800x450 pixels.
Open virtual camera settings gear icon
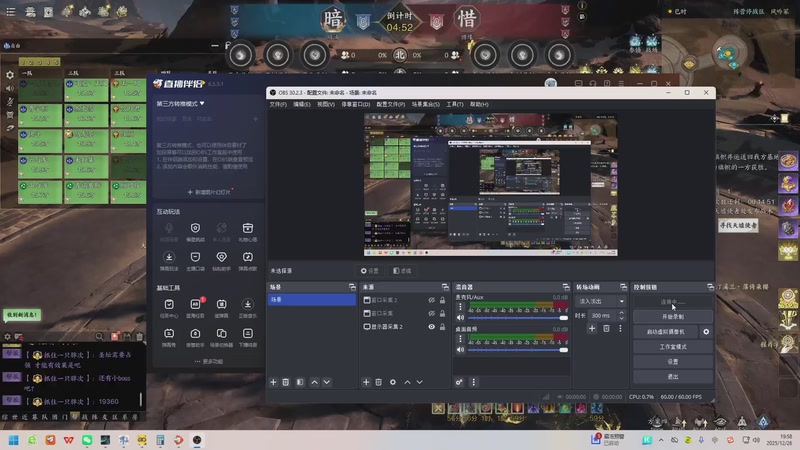[706, 332]
